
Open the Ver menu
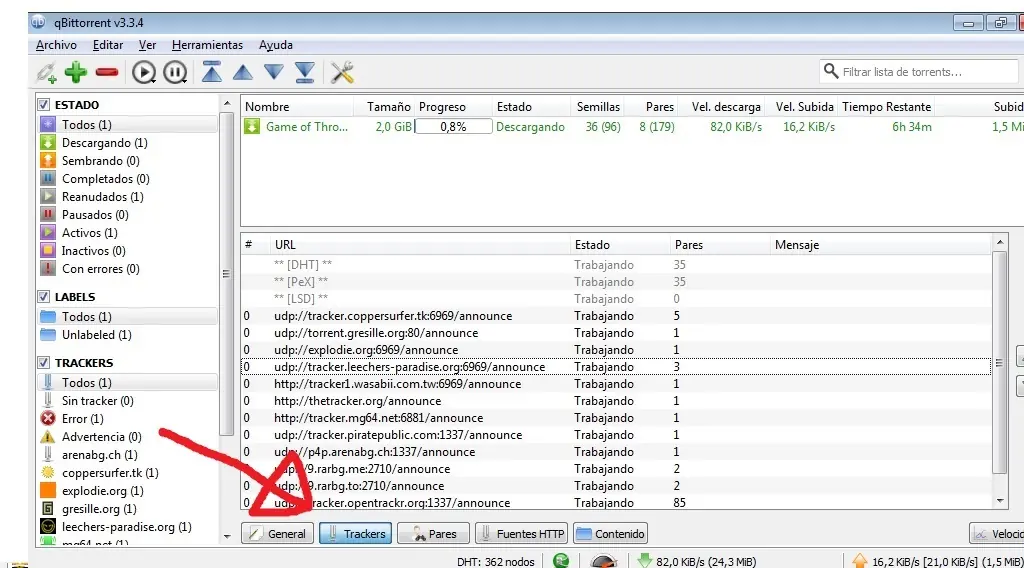coord(147,45)
